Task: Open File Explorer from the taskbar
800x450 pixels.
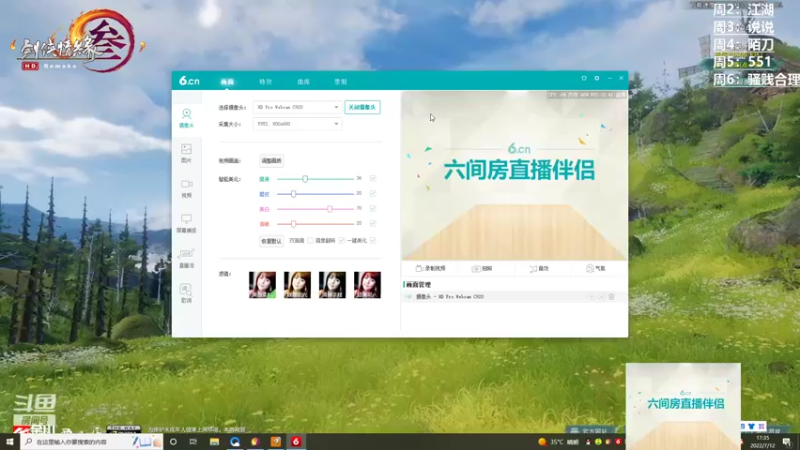Action: 214,442
